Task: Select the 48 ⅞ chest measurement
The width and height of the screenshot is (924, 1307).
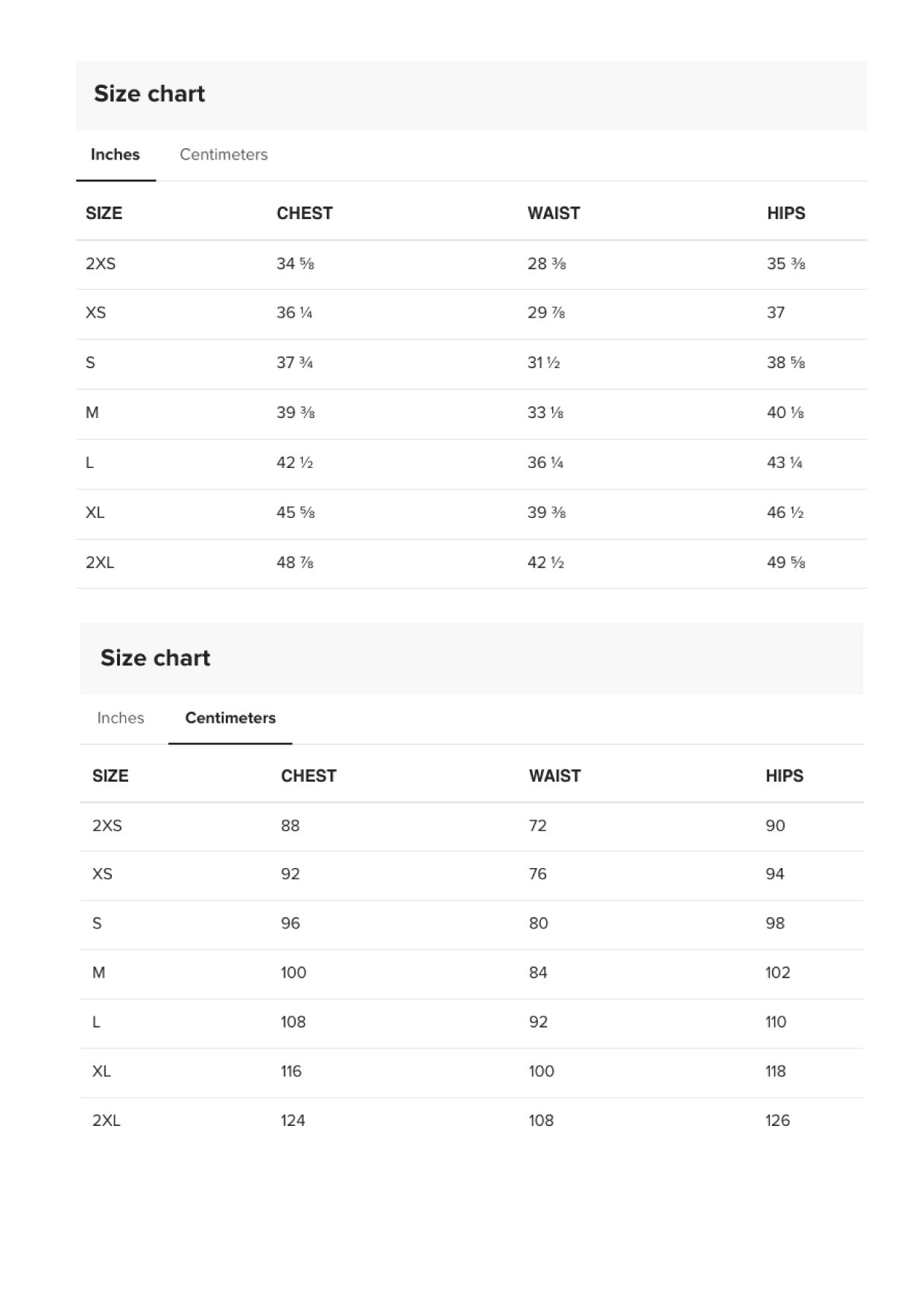Action: (x=294, y=563)
